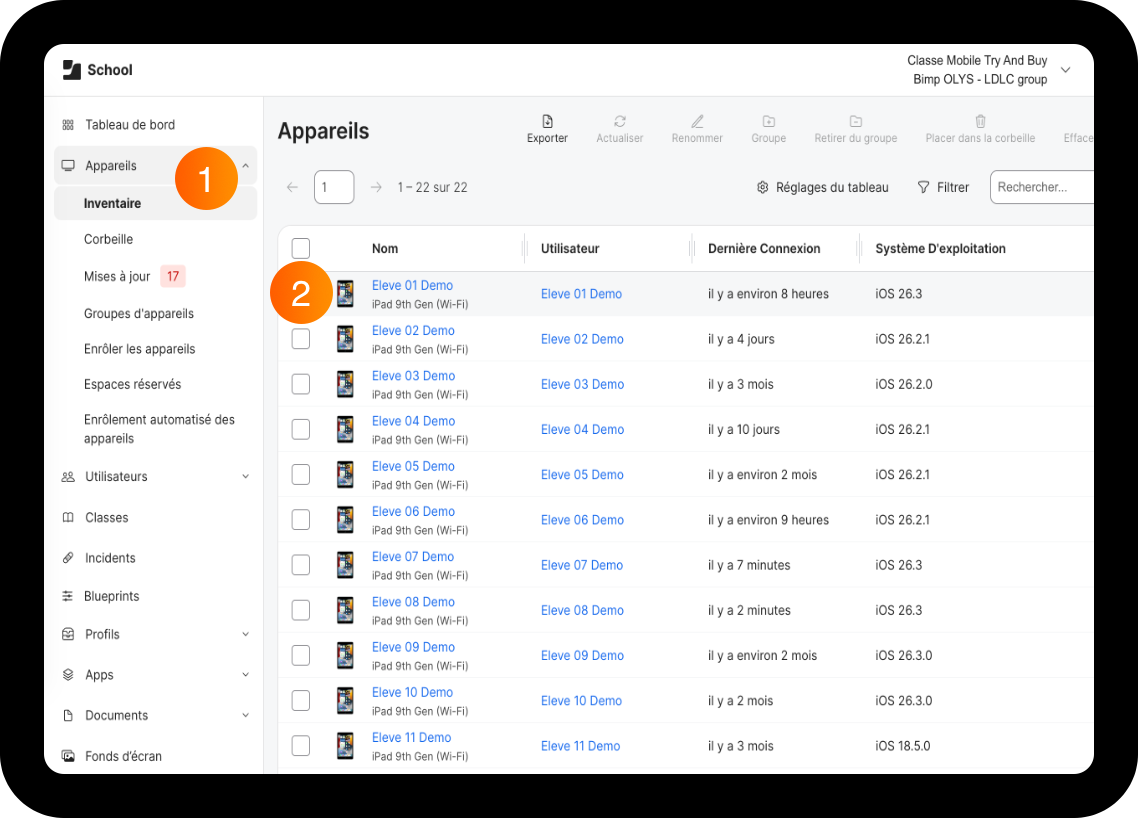Open Groupes d'appareils menu entry
Image resolution: width=1138 pixels, height=818 pixels.
pos(139,314)
